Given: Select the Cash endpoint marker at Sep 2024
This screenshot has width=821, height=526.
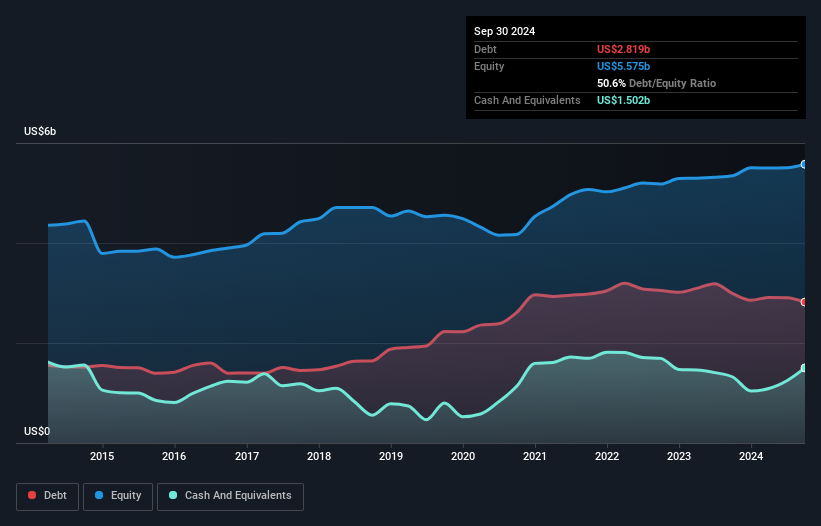Looking at the screenshot, I should pyautogui.click(x=804, y=368).
